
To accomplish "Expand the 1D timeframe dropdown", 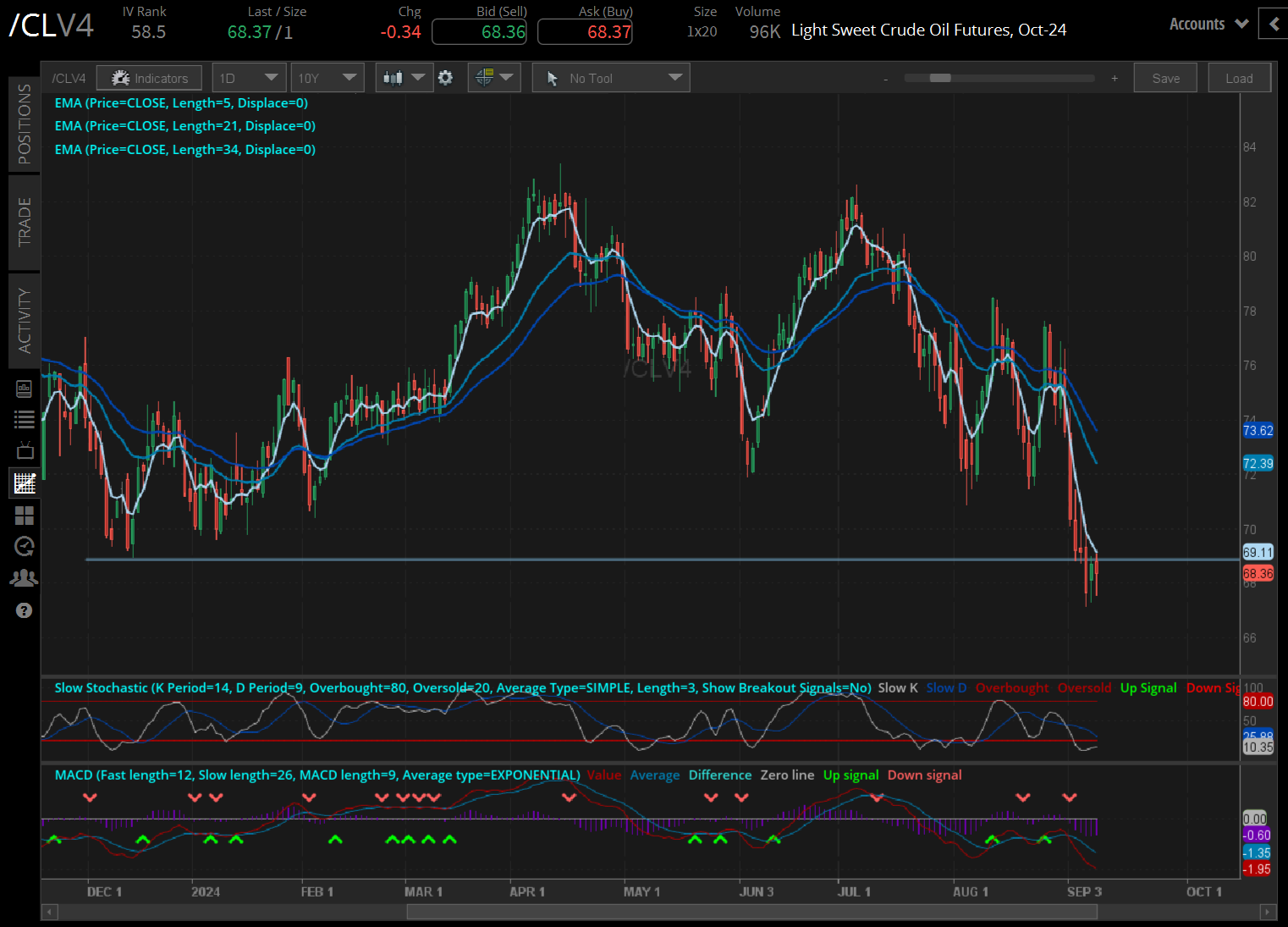I will 249,78.
